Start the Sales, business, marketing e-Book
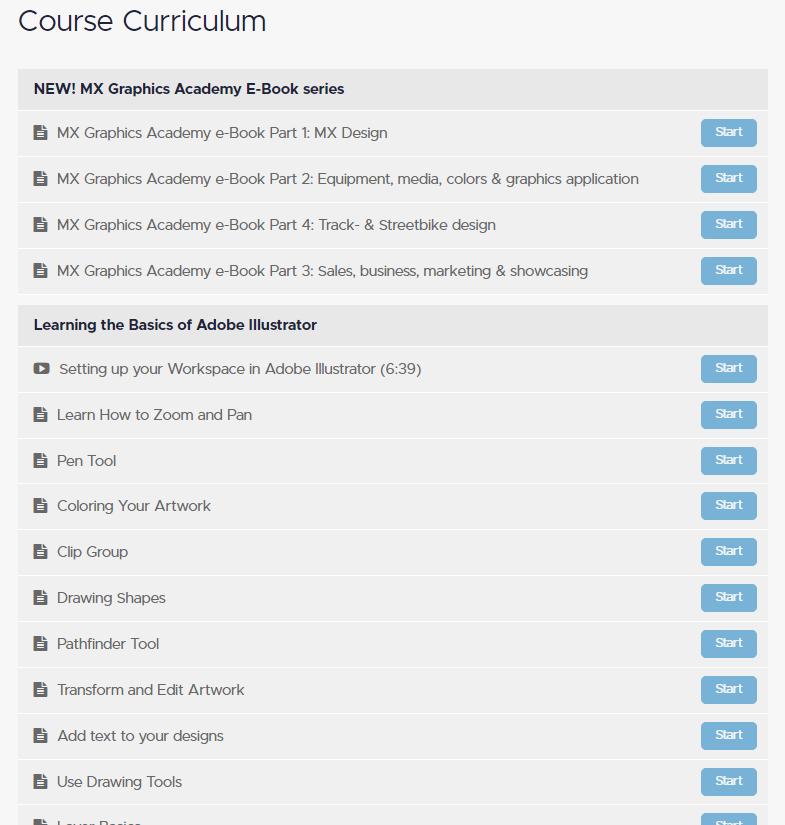The width and height of the screenshot is (785, 825). (x=728, y=271)
